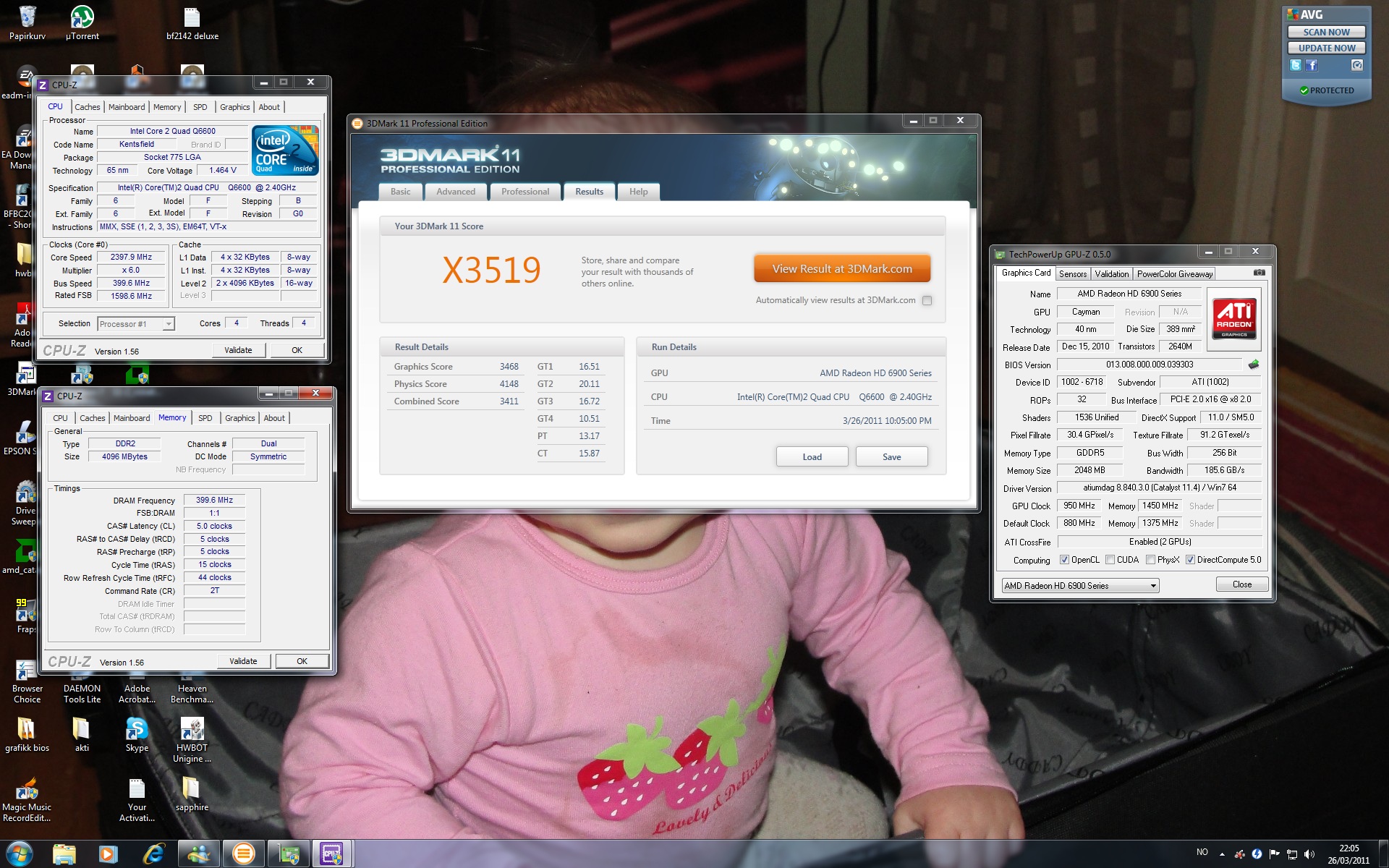Viewport: 1389px width, 868px height.
Task: Click the GPU-Z BIOS save chip icon
Action: coord(1254,365)
